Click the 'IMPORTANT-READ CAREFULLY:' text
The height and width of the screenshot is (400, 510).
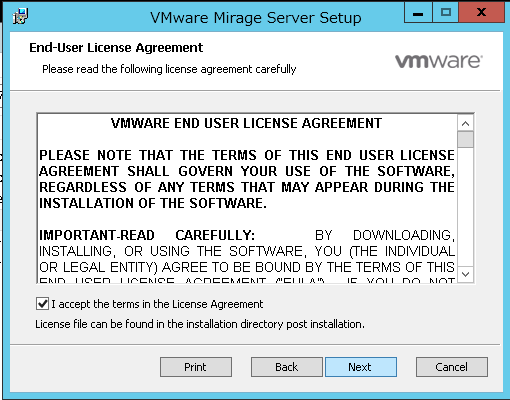[x=147, y=235]
